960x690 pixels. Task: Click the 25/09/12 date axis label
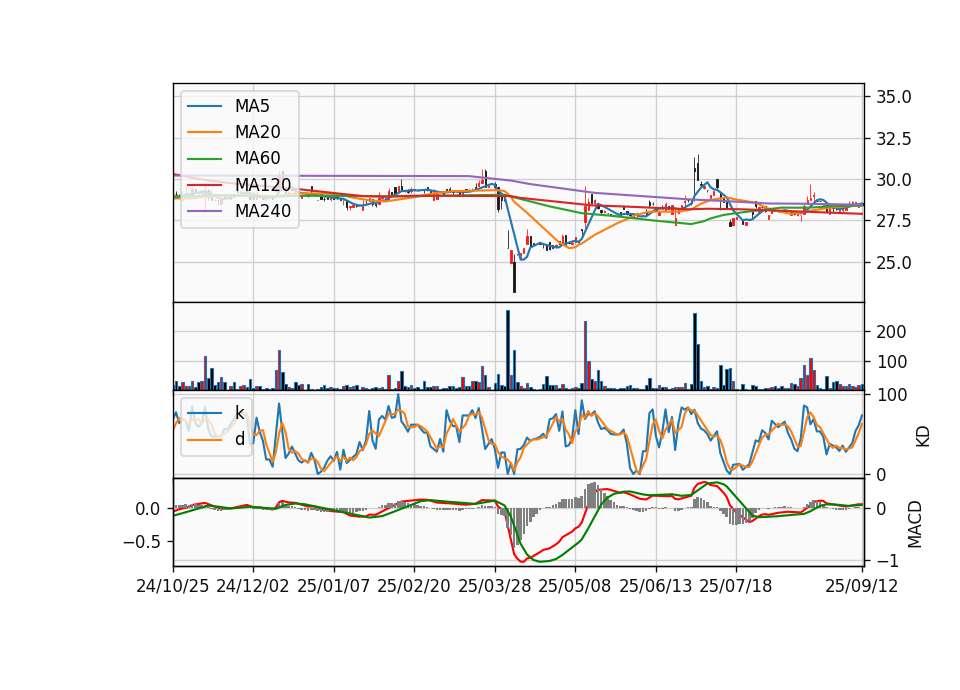(x=862, y=586)
